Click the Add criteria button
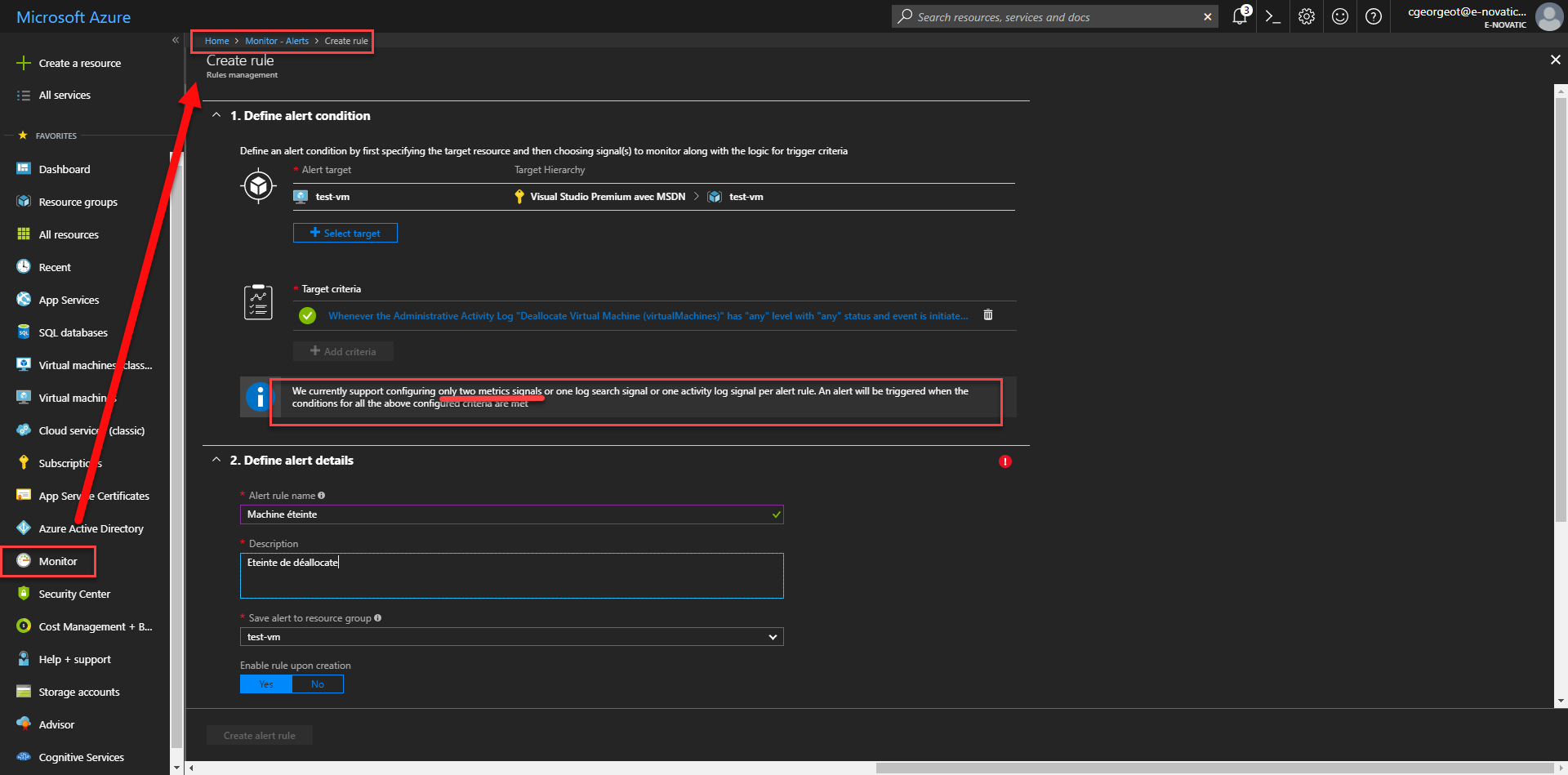1568x775 pixels. (x=343, y=351)
